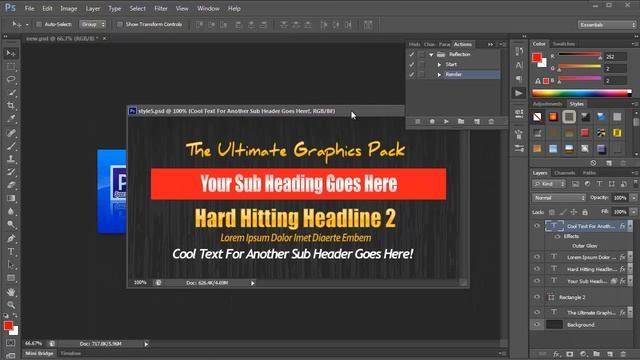Delete layer using Layers panel trash icon
This screenshot has width=640, height=360.
point(623,354)
